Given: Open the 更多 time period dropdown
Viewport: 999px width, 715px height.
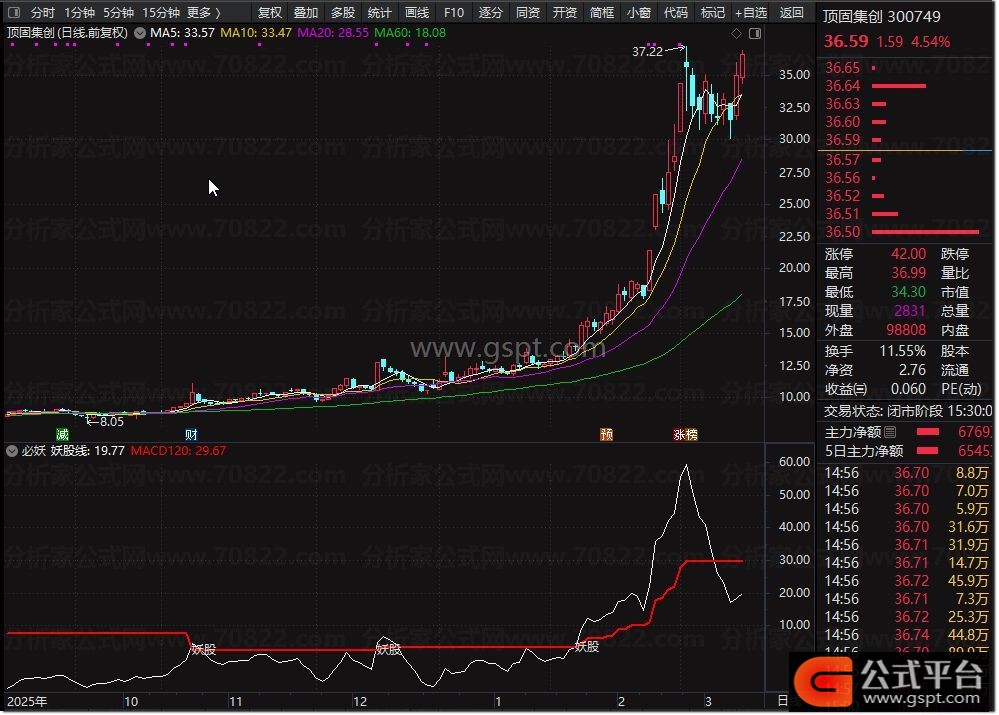Looking at the screenshot, I should 203,13.
